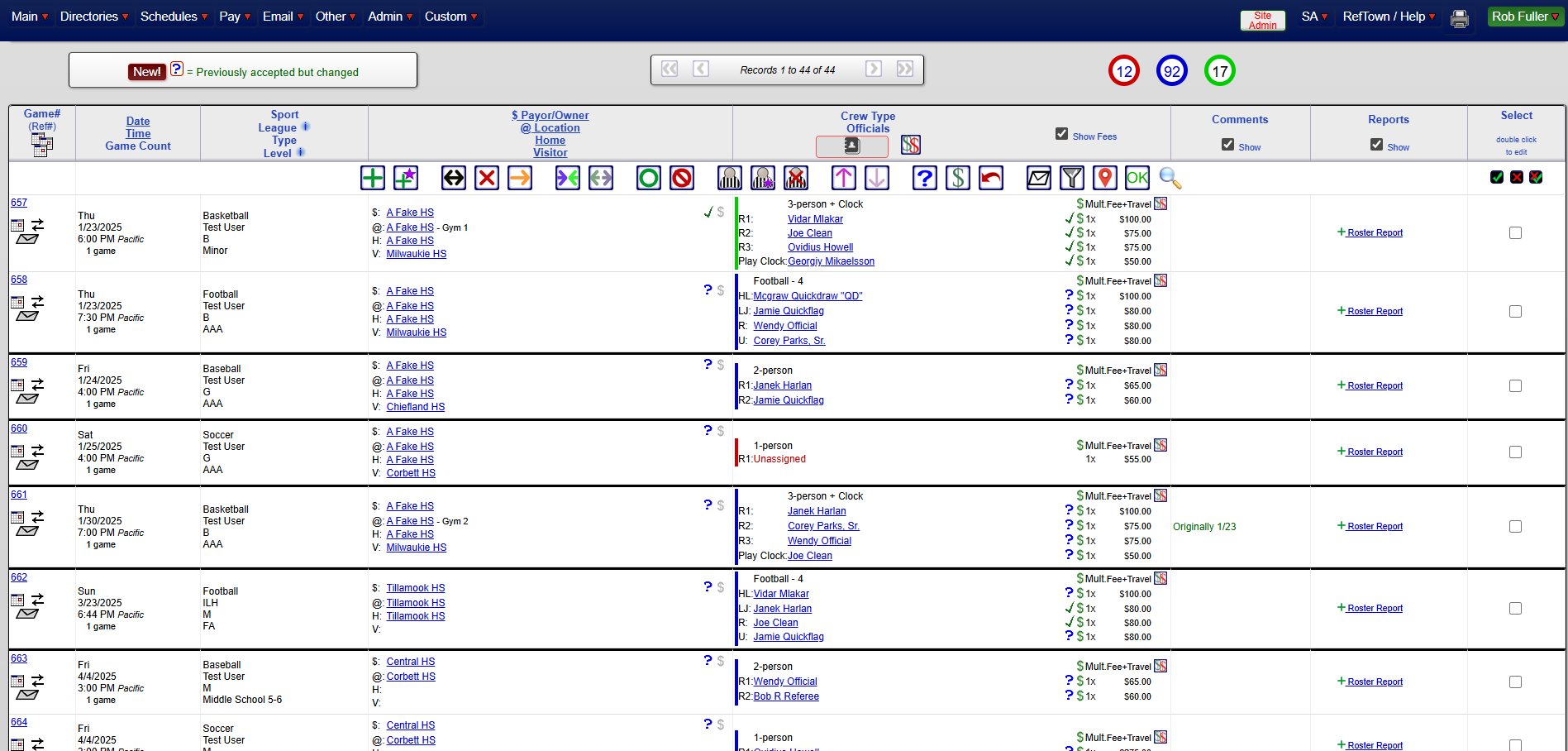
Task: Click the envelope email icon in toolbar
Action: coord(1038,177)
